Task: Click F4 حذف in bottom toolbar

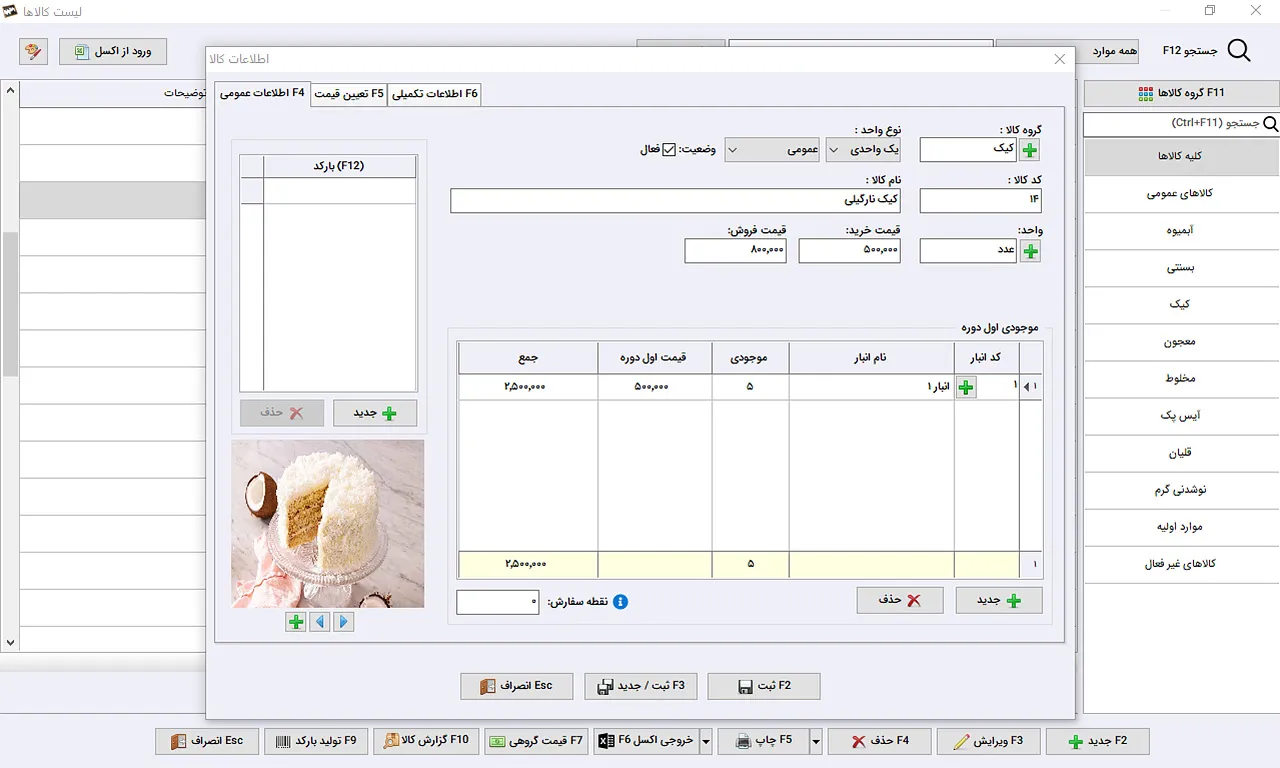Action: click(879, 742)
